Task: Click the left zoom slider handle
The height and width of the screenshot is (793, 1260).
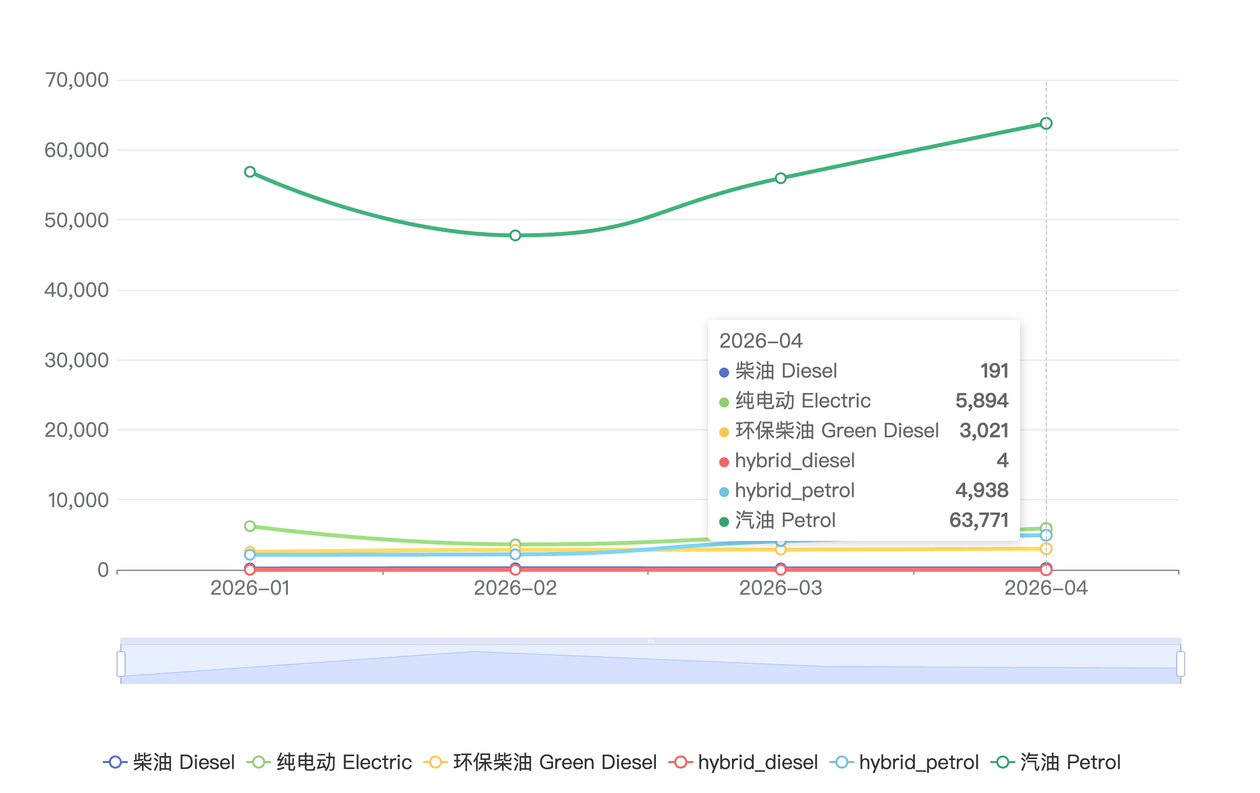Action: point(121,664)
